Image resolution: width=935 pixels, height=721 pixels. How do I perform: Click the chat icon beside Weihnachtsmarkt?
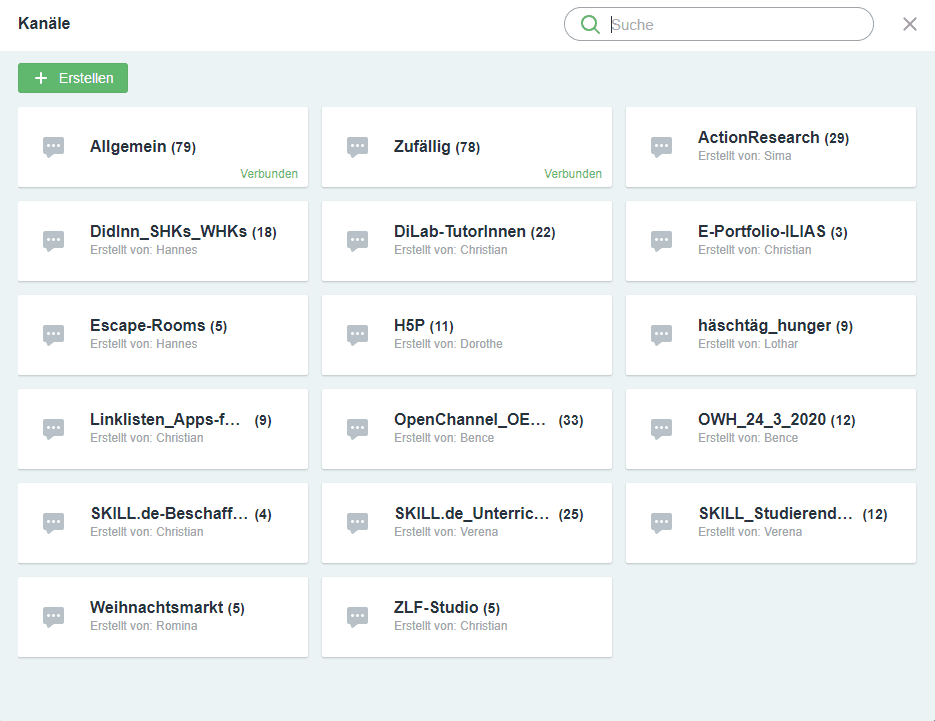[54, 617]
